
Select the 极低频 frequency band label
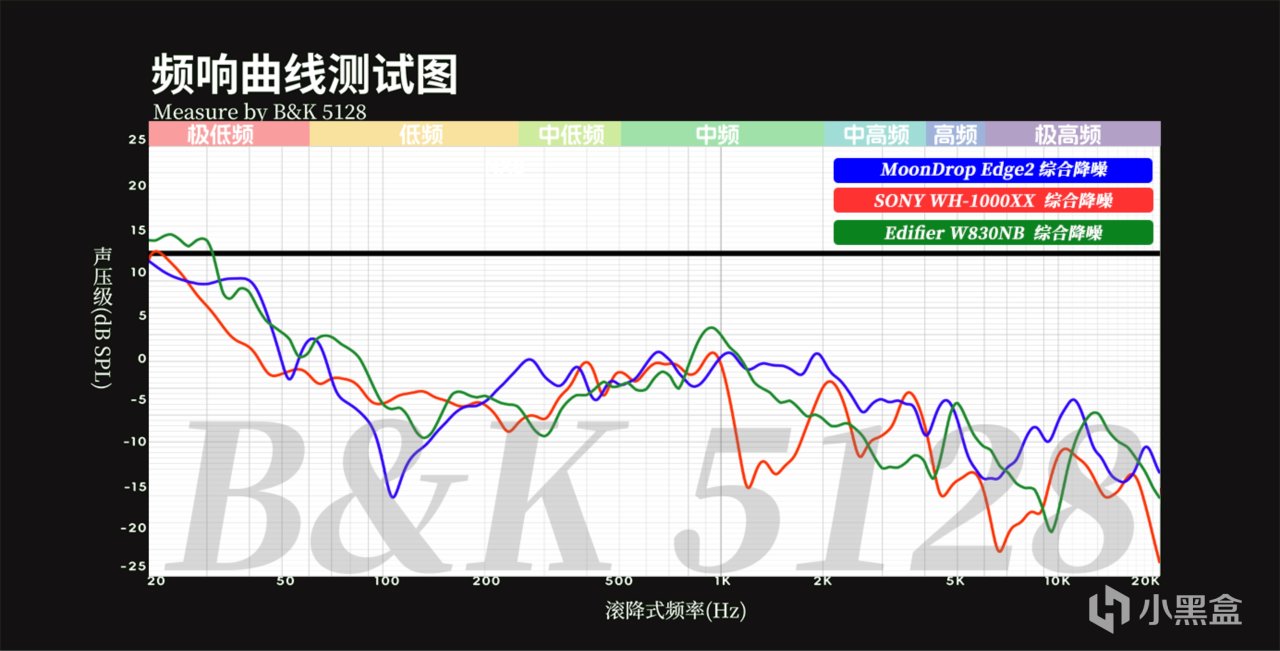click(x=220, y=134)
